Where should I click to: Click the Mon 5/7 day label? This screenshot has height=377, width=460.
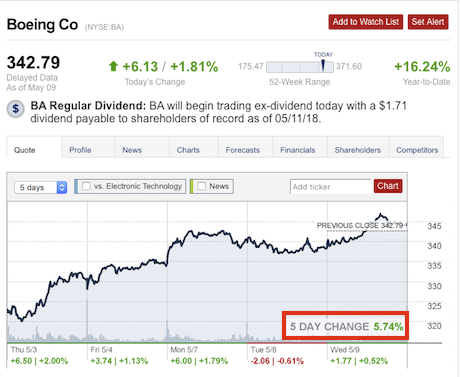click(x=184, y=350)
